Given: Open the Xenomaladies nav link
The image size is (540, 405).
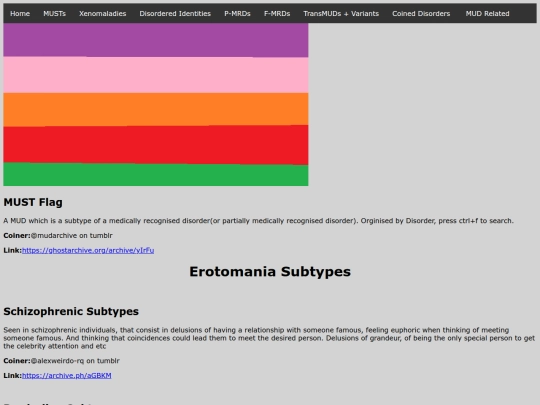Looking at the screenshot, I should [x=103, y=13].
